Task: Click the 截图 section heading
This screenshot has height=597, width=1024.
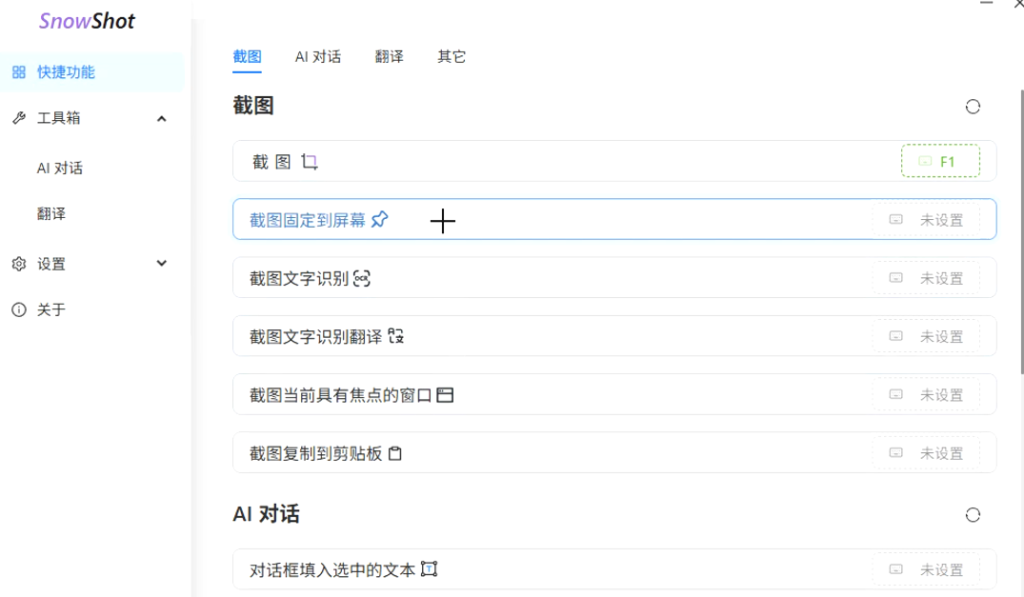Action: [253, 106]
